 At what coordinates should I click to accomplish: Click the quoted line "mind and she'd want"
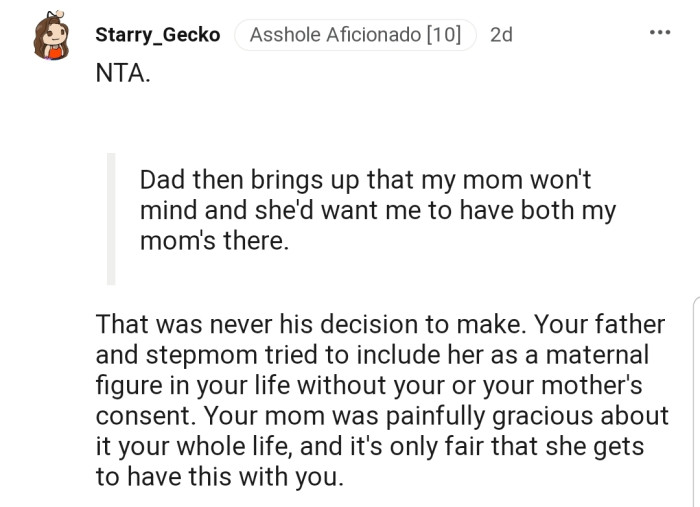377,211
